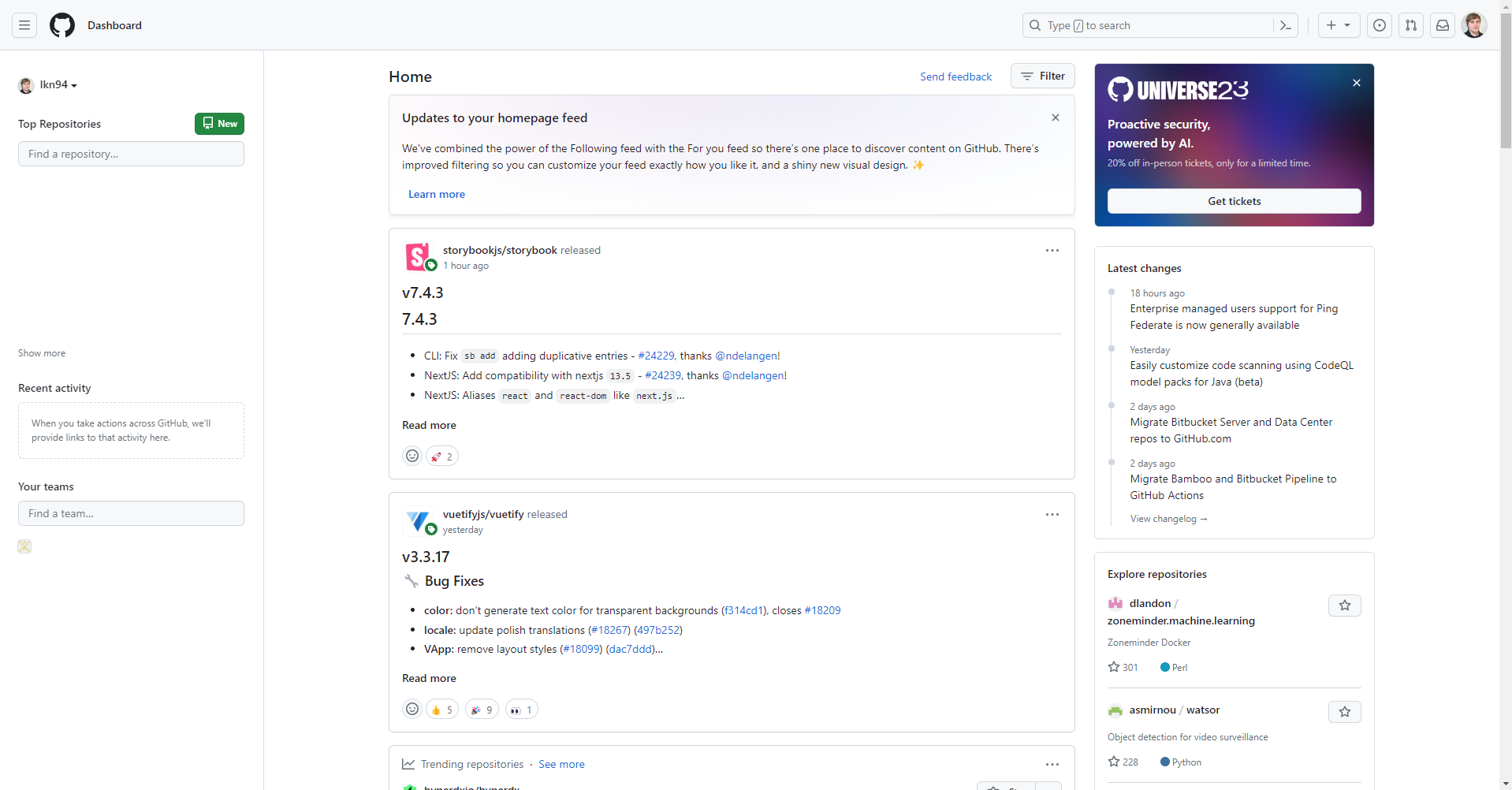Open the profile avatar dropdown
Image resolution: width=1512 pixels, height=790 pixels.
(x=1474, y=25)
